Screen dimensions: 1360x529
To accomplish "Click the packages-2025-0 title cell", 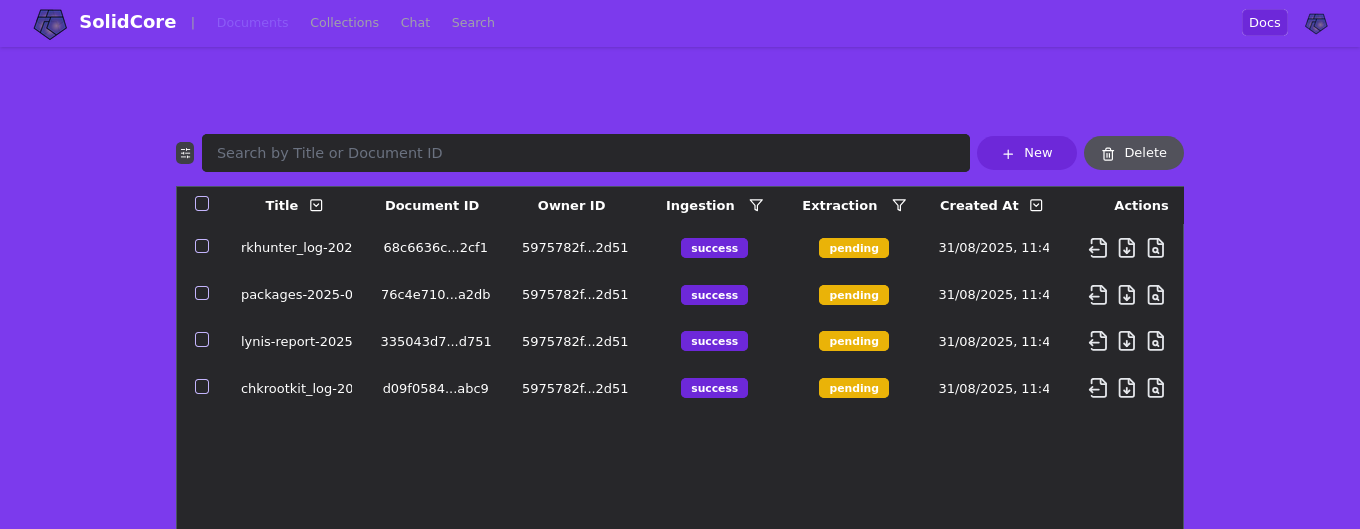I will (297, 295).
